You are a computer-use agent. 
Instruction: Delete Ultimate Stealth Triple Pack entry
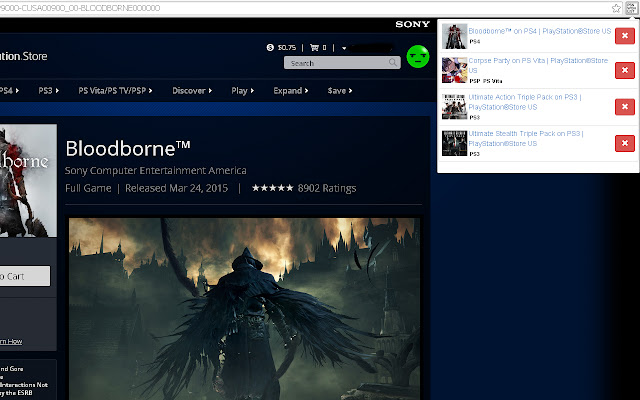[624, 144]
